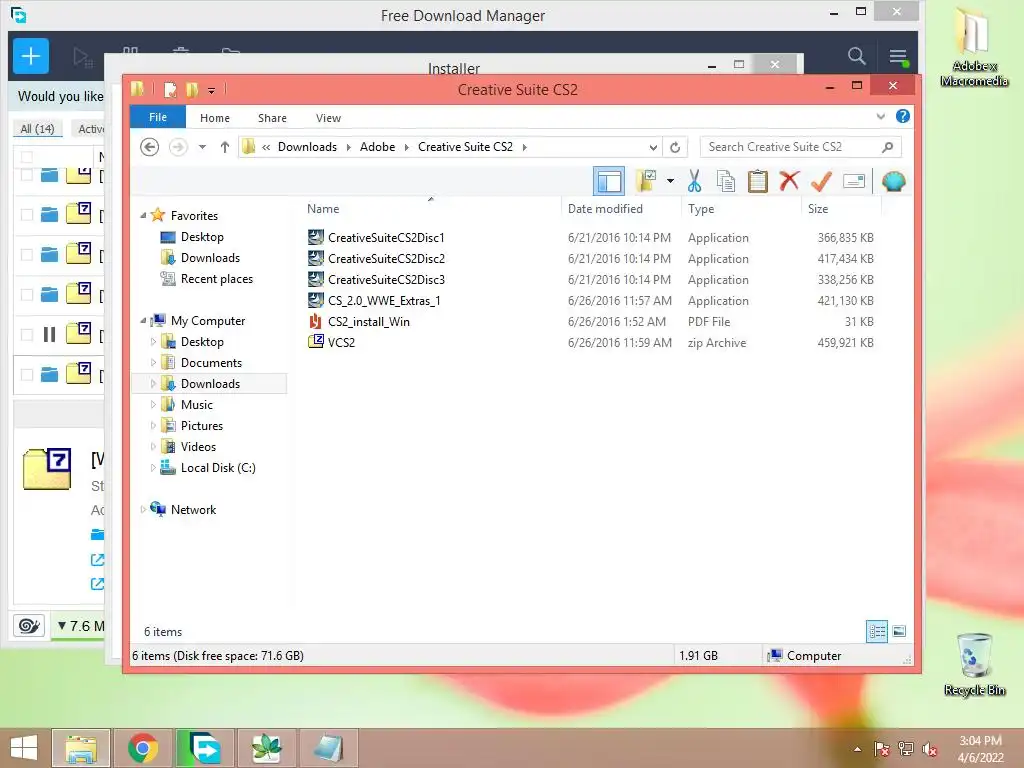This screenshot has height=768, width=1024.
Task: Go up one folder level arrow
Action: (225, 147)
